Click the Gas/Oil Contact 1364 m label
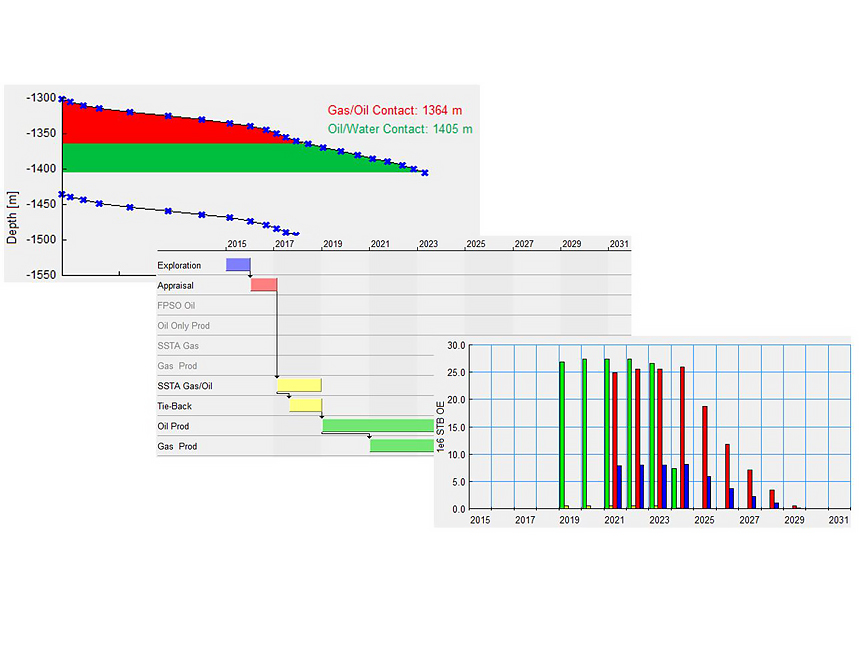The image size is (860, 645). (x=397, y=110)
